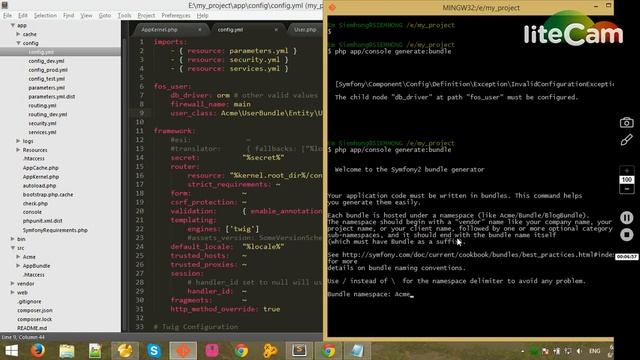
Task: Open the first Chrome icon in the taskbar
Action: tap(241, 351)
